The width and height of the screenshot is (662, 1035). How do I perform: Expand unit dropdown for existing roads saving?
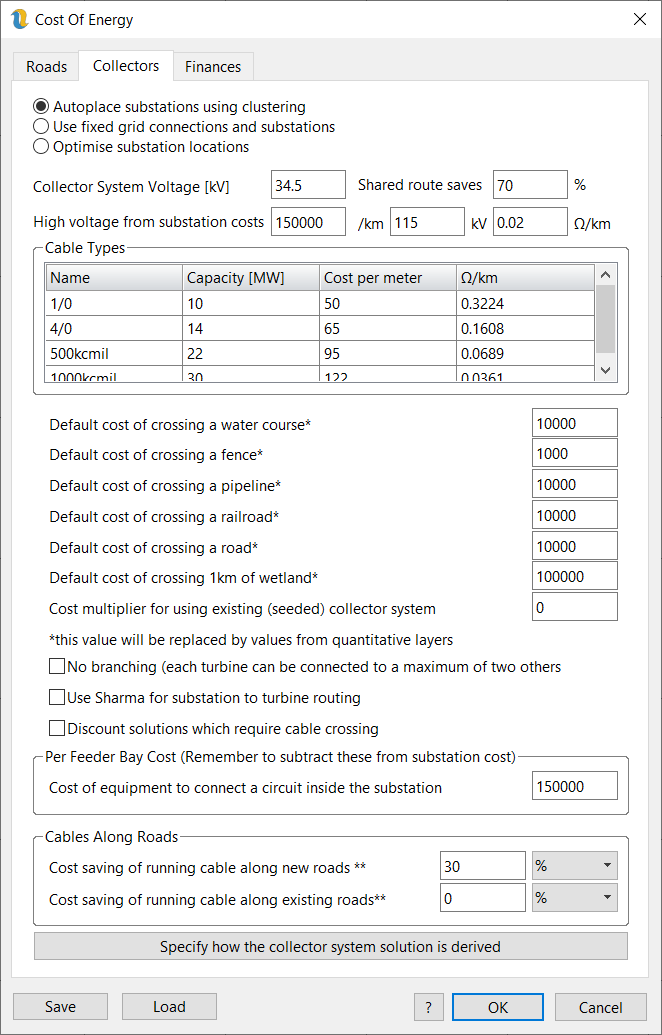pyautogui.click(x=574, y=898)
